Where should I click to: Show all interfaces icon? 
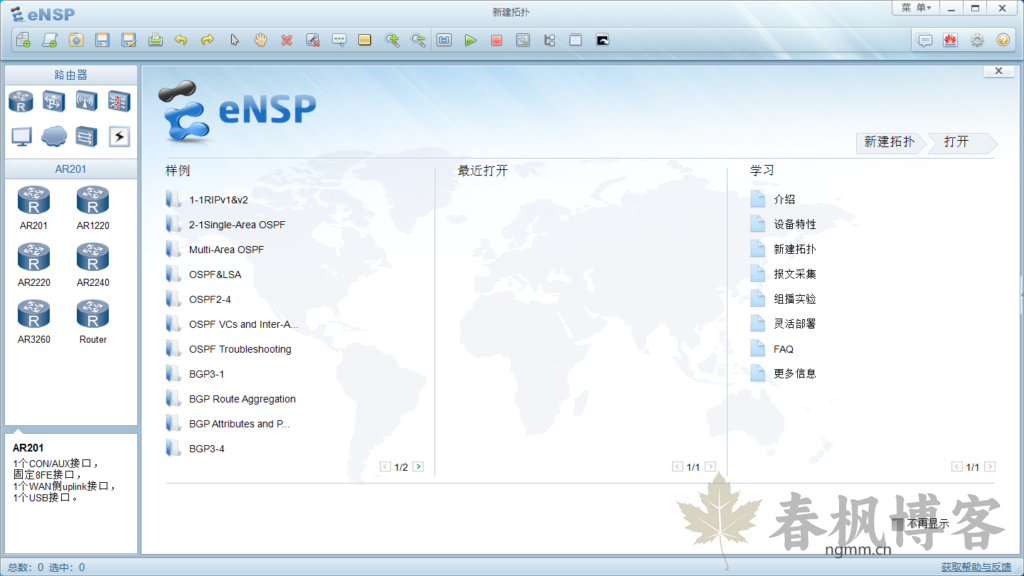coord(549,40)
